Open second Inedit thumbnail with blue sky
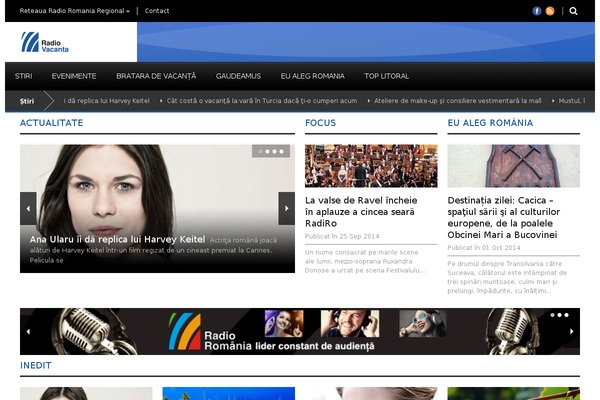The image size is (600, 400). point(228,393)
